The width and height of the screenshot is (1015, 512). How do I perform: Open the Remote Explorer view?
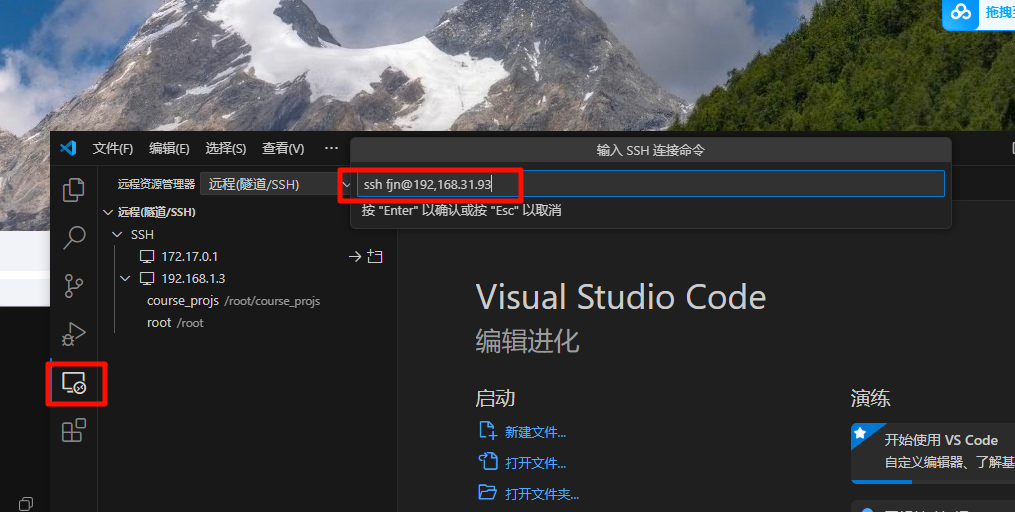click(x=73, y=383)
